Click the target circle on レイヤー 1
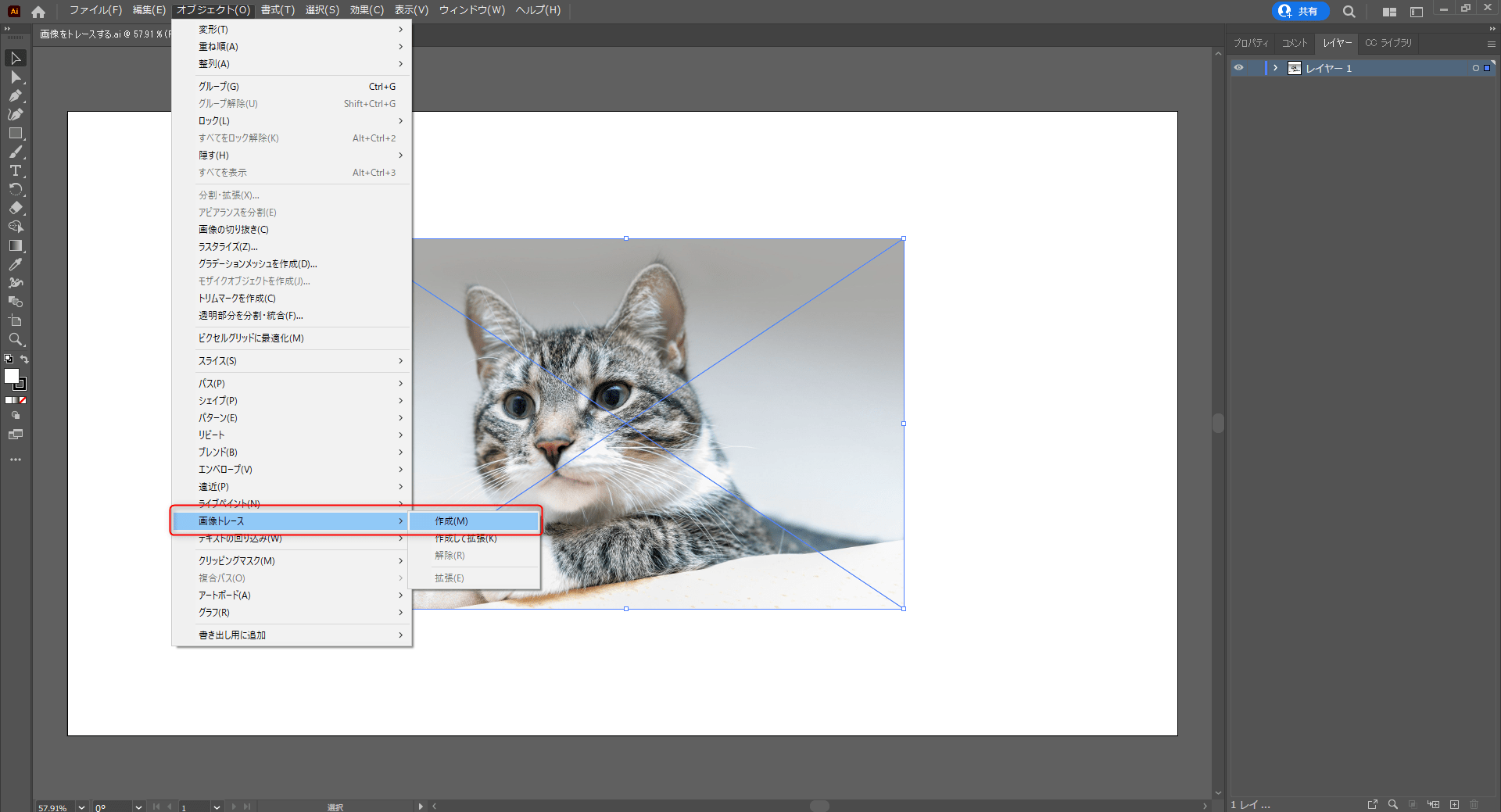The image size is (1501, 812). 1475,68
